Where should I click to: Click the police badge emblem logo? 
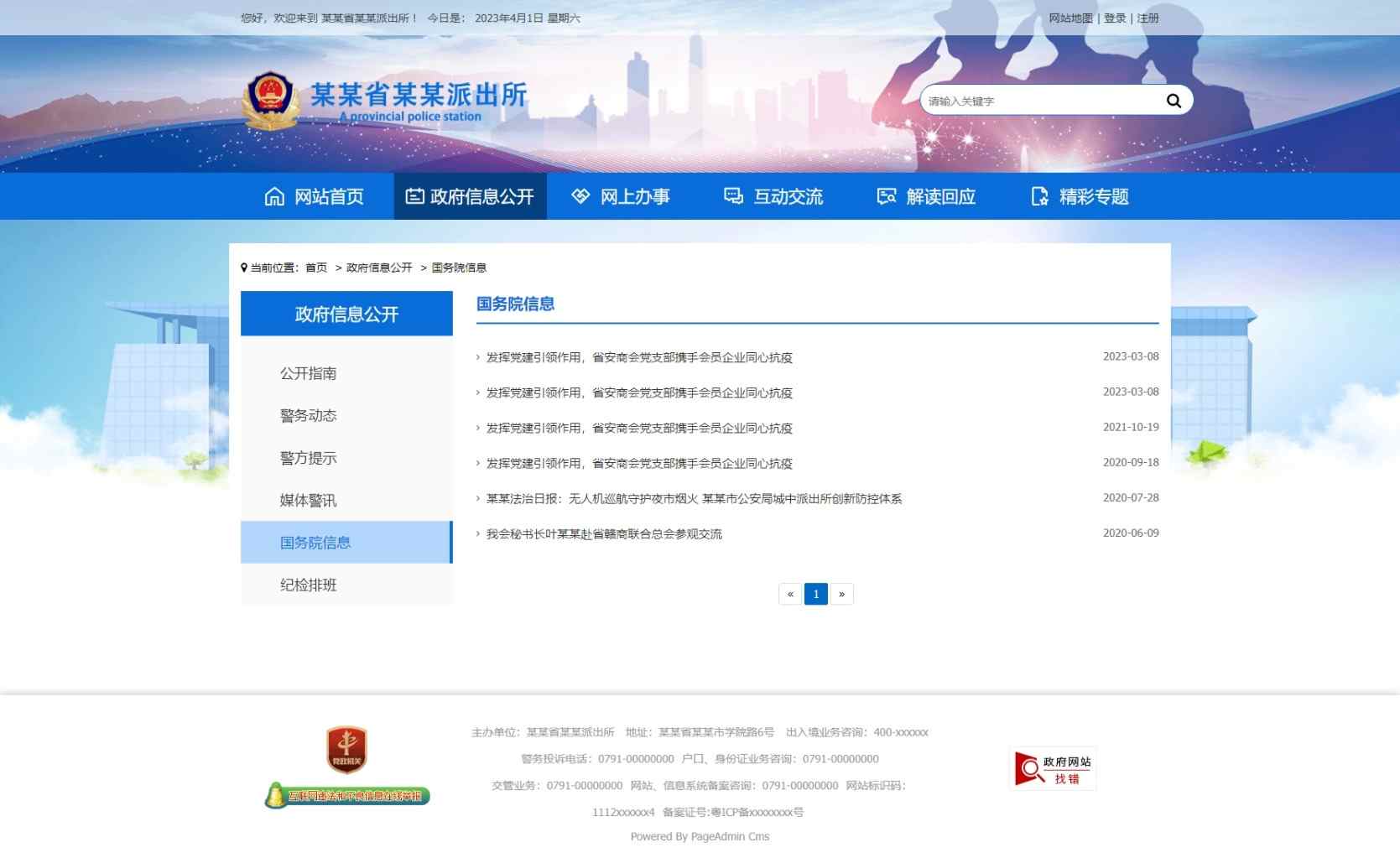pyautogui.click(x=270, y=100)
